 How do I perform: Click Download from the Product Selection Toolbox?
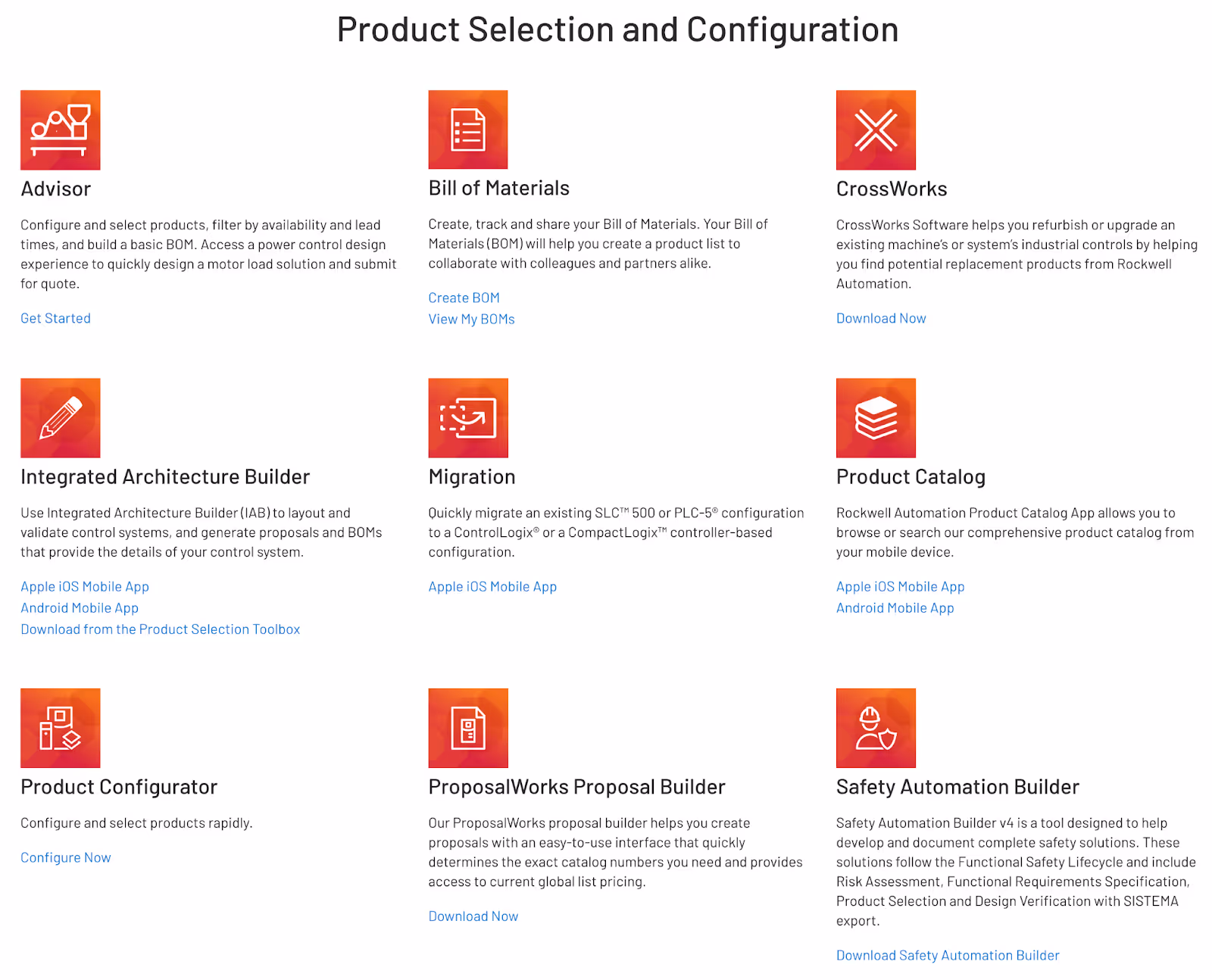[x=161, y=629]
